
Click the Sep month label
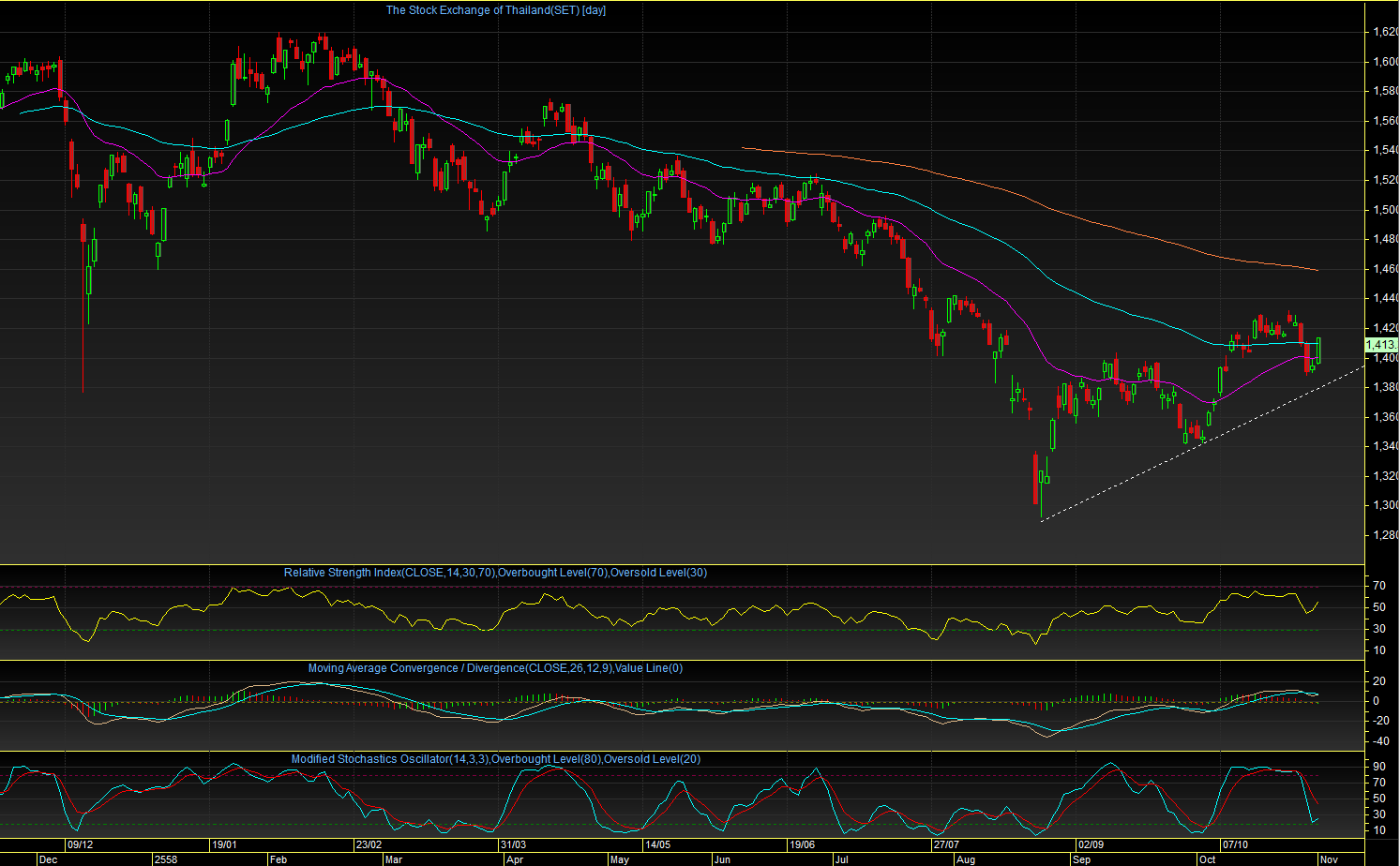1082,859
